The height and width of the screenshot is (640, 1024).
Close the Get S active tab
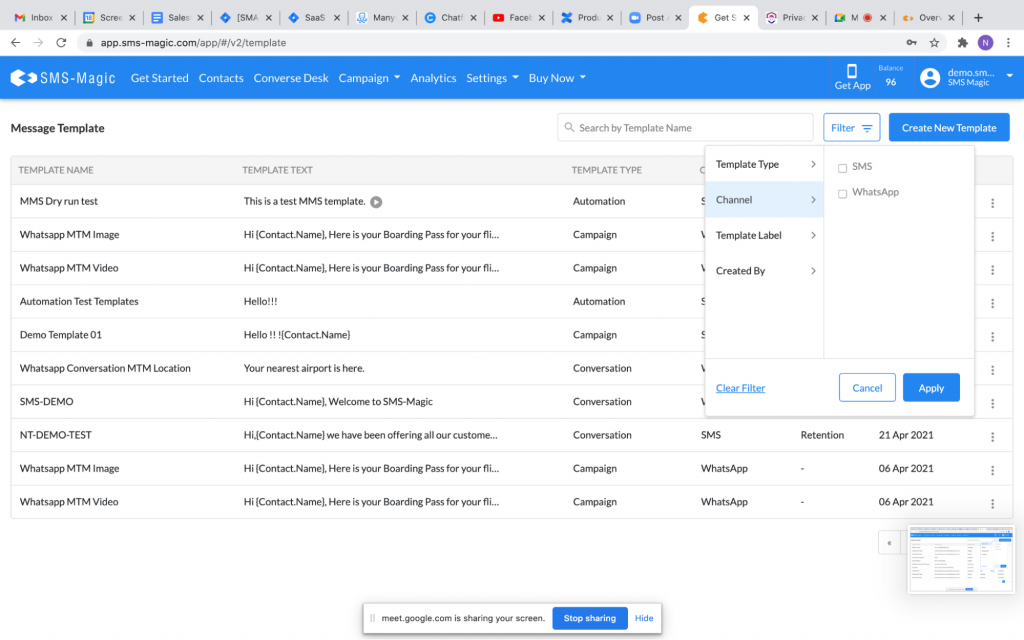click(746, 18)
